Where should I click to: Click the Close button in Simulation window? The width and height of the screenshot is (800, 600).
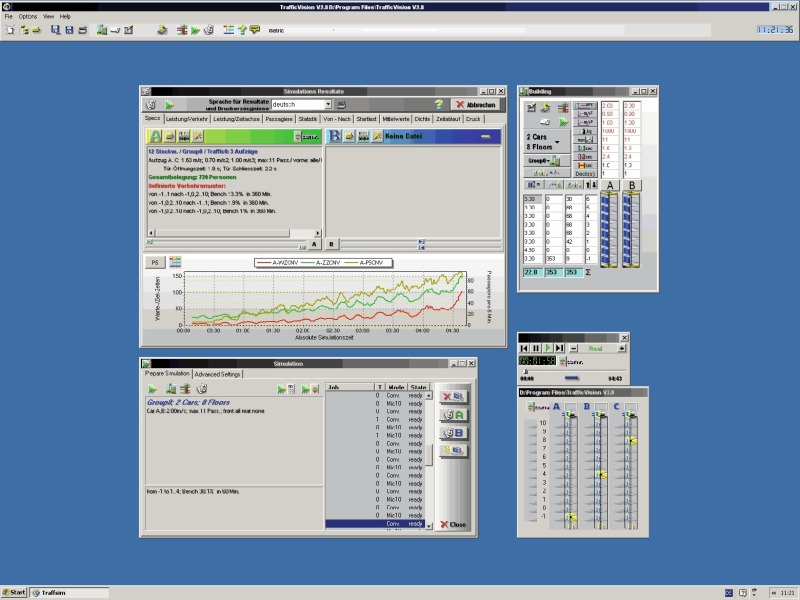coord(453,524)
